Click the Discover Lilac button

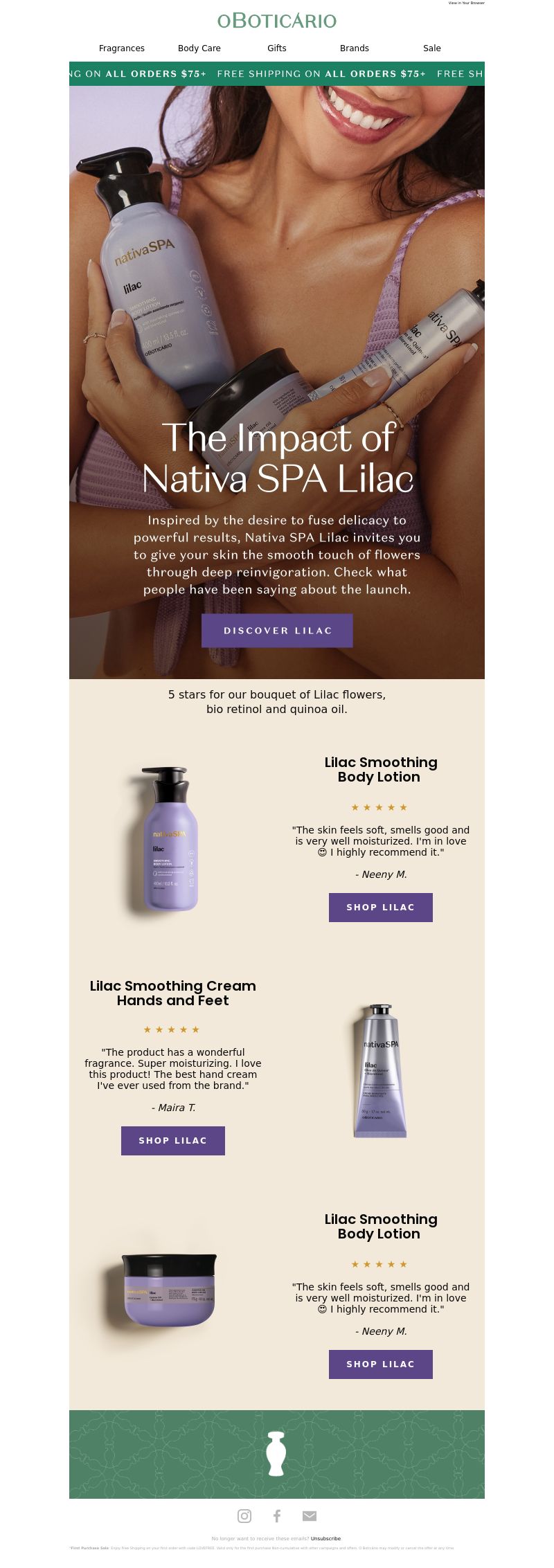pos(277,631)
